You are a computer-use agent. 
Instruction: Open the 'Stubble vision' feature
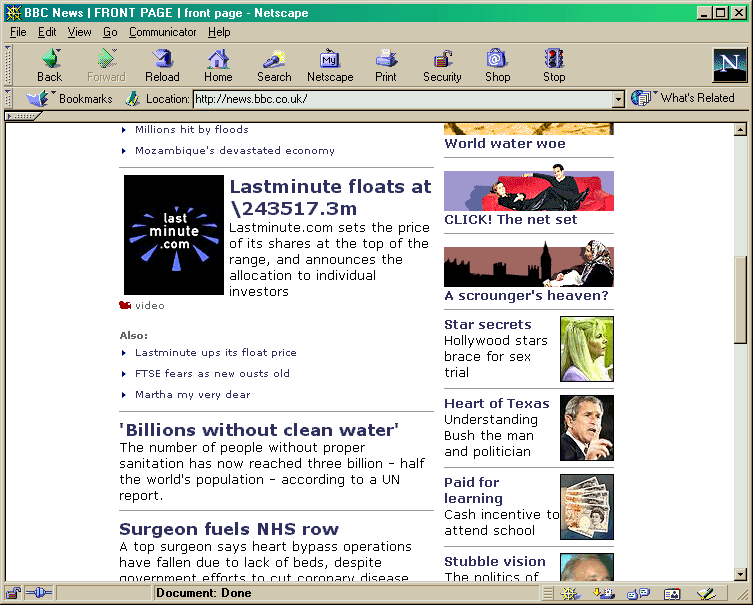495,561
